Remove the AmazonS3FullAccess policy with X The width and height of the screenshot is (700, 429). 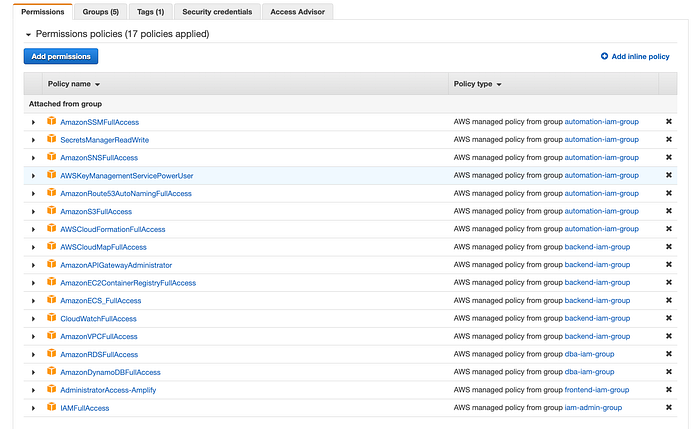669,211
